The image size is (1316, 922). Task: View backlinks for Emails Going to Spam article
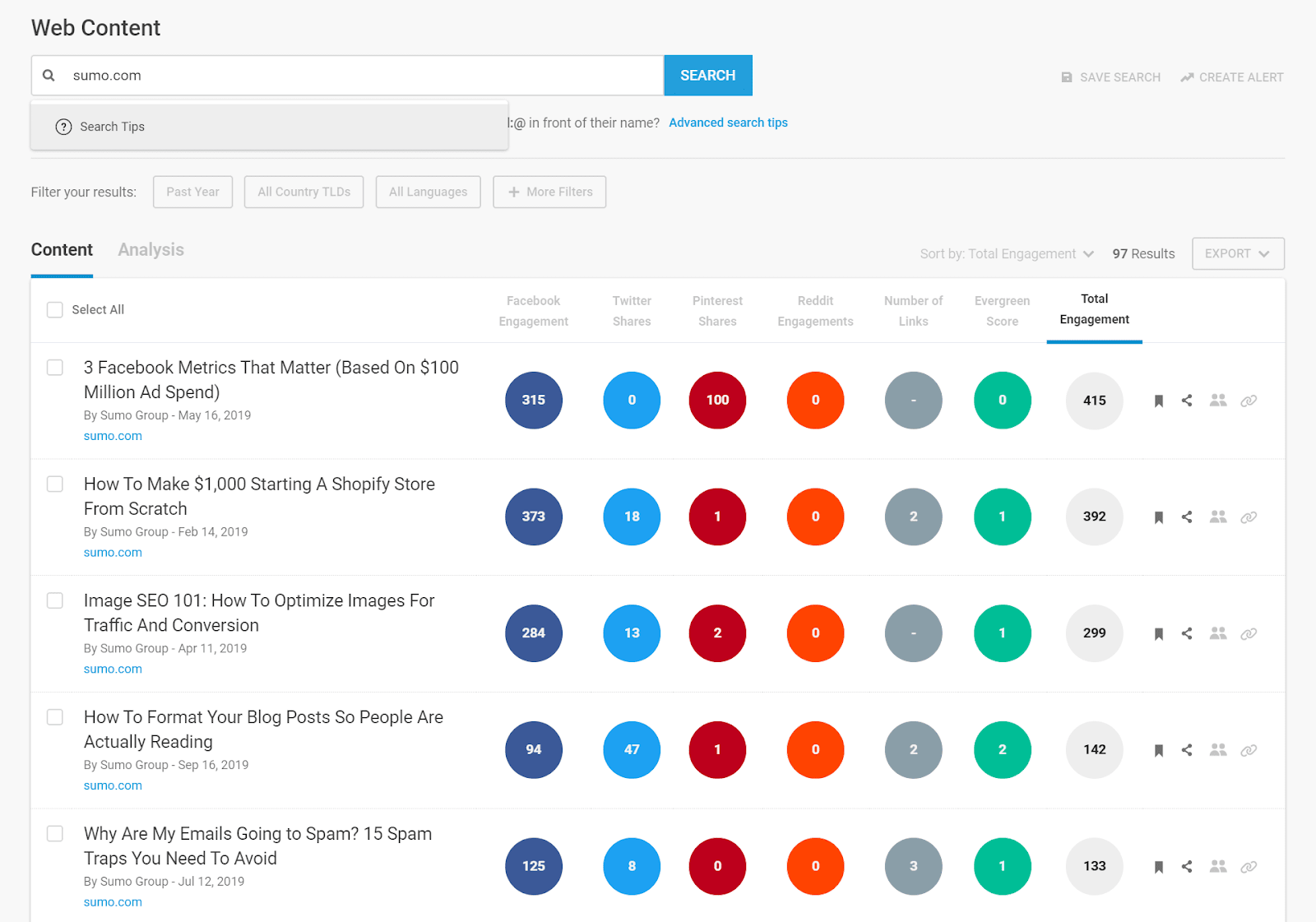(x=1249, y=867)
